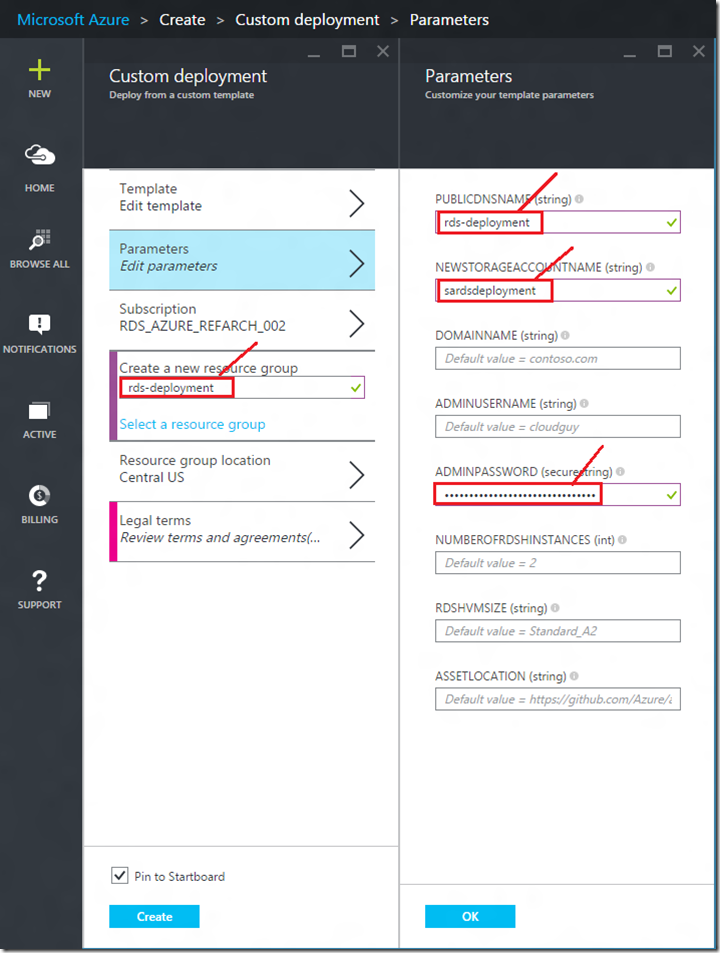This screenshot has height=953, width=720.
Task: Click the DOMAINNAME input field
Action: coord(557,358)
